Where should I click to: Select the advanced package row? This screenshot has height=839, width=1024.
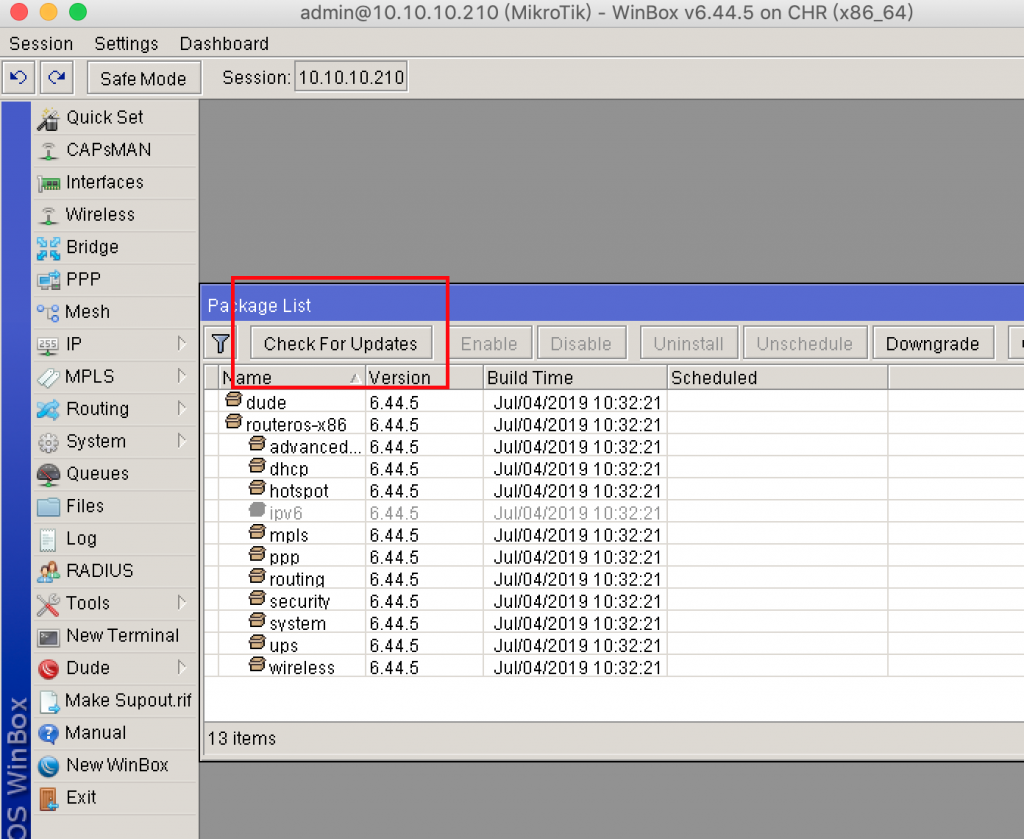coord(614,447)
